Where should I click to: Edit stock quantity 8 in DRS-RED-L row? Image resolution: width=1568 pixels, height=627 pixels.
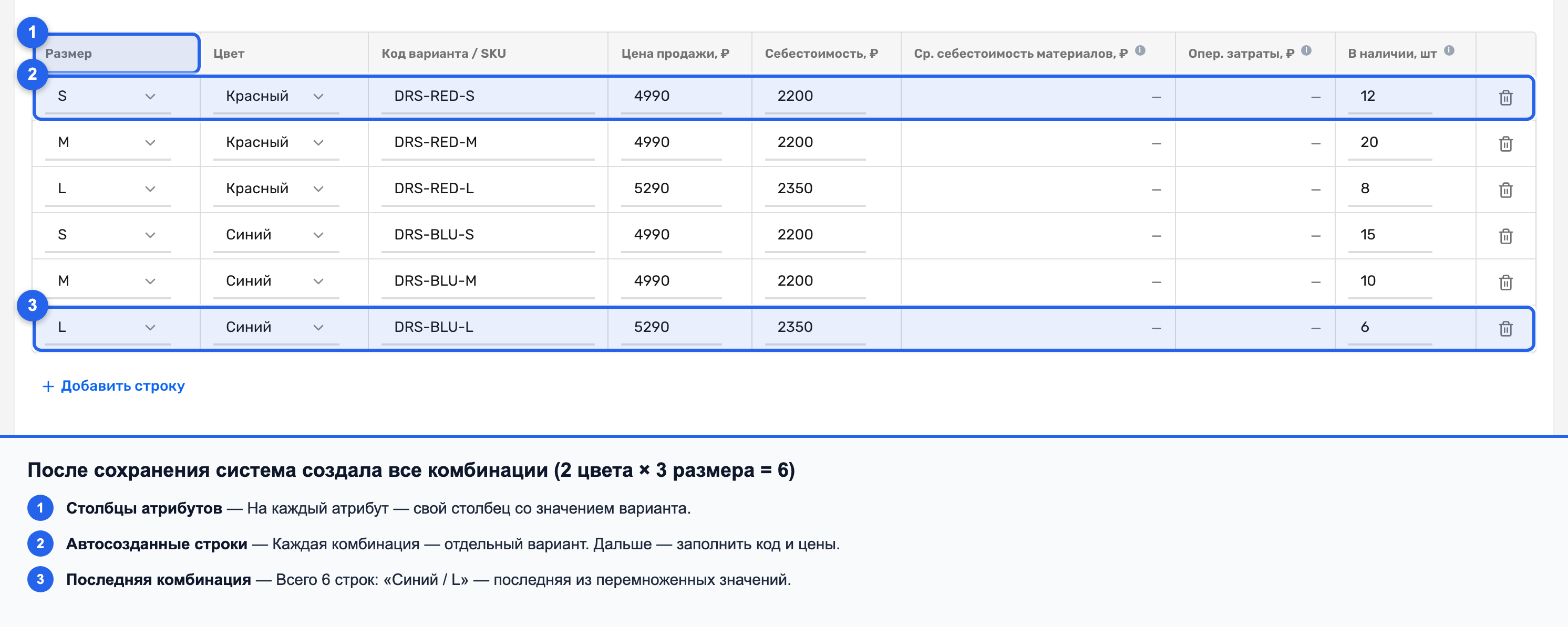click(1390, 189)
